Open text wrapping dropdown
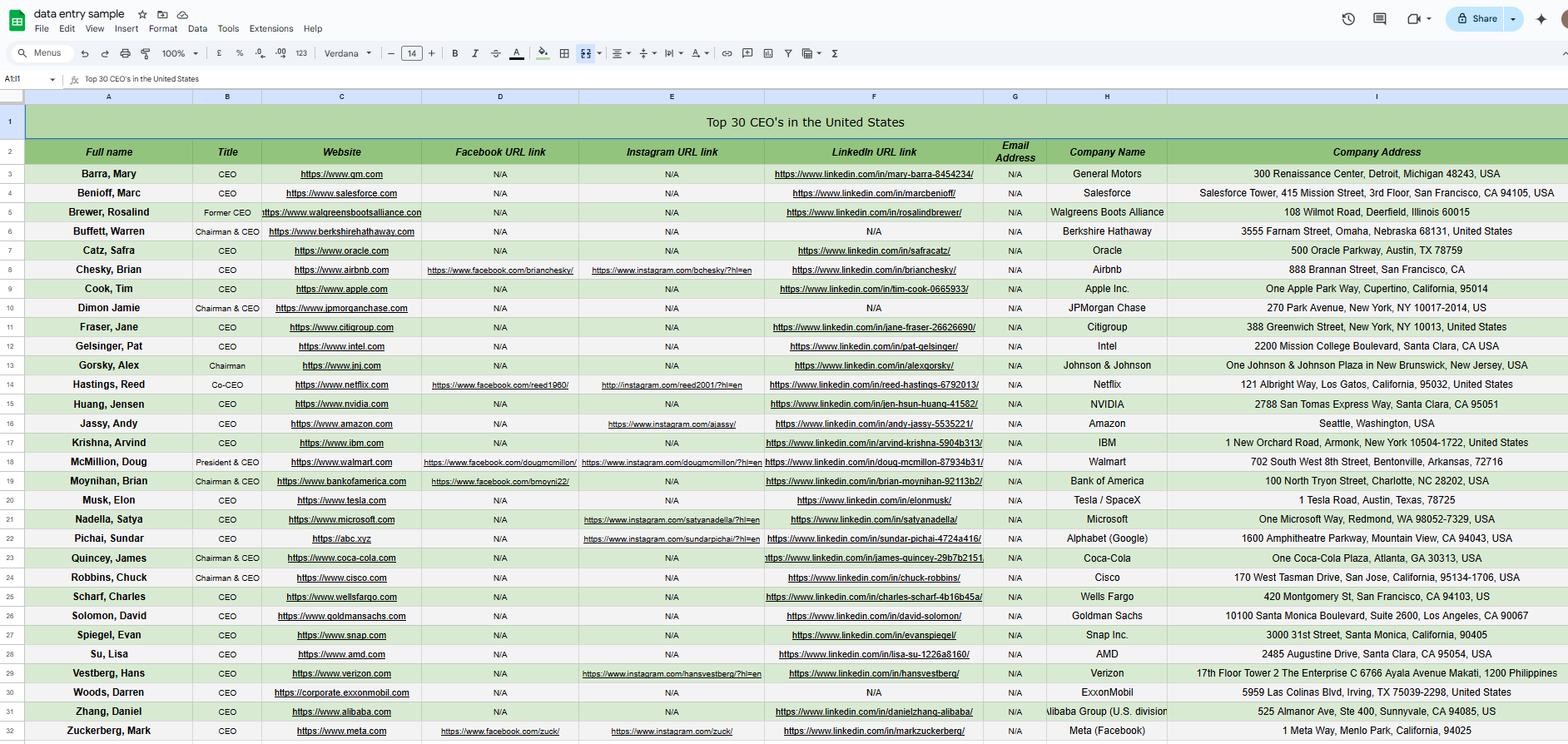The image size is (1568, 744). pos(674,53)
